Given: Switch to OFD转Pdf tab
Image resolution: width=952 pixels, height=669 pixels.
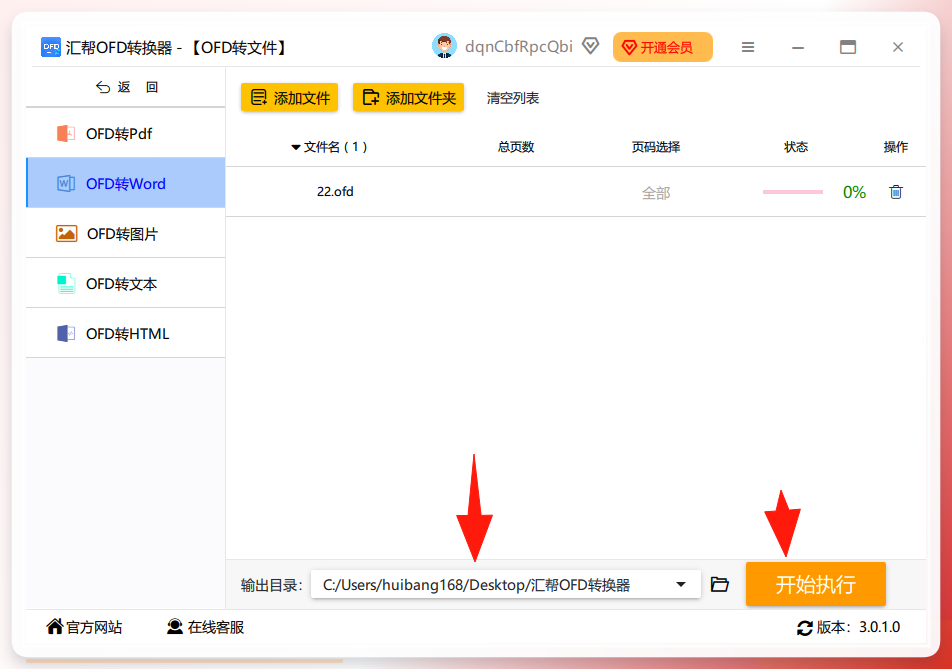Looking at the screenshot, I should (126, 133).
